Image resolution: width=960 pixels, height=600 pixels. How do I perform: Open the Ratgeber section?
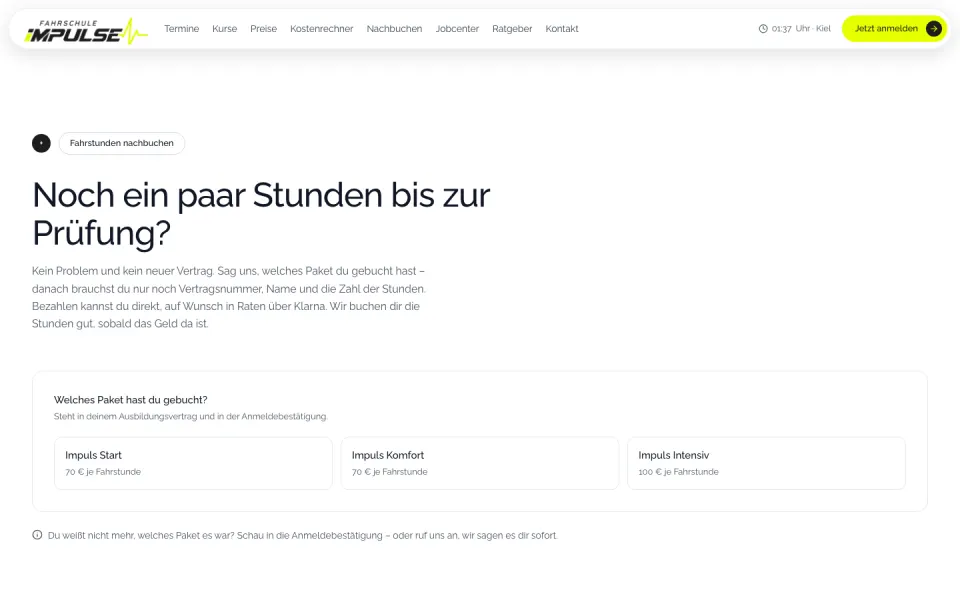(512, 29)
